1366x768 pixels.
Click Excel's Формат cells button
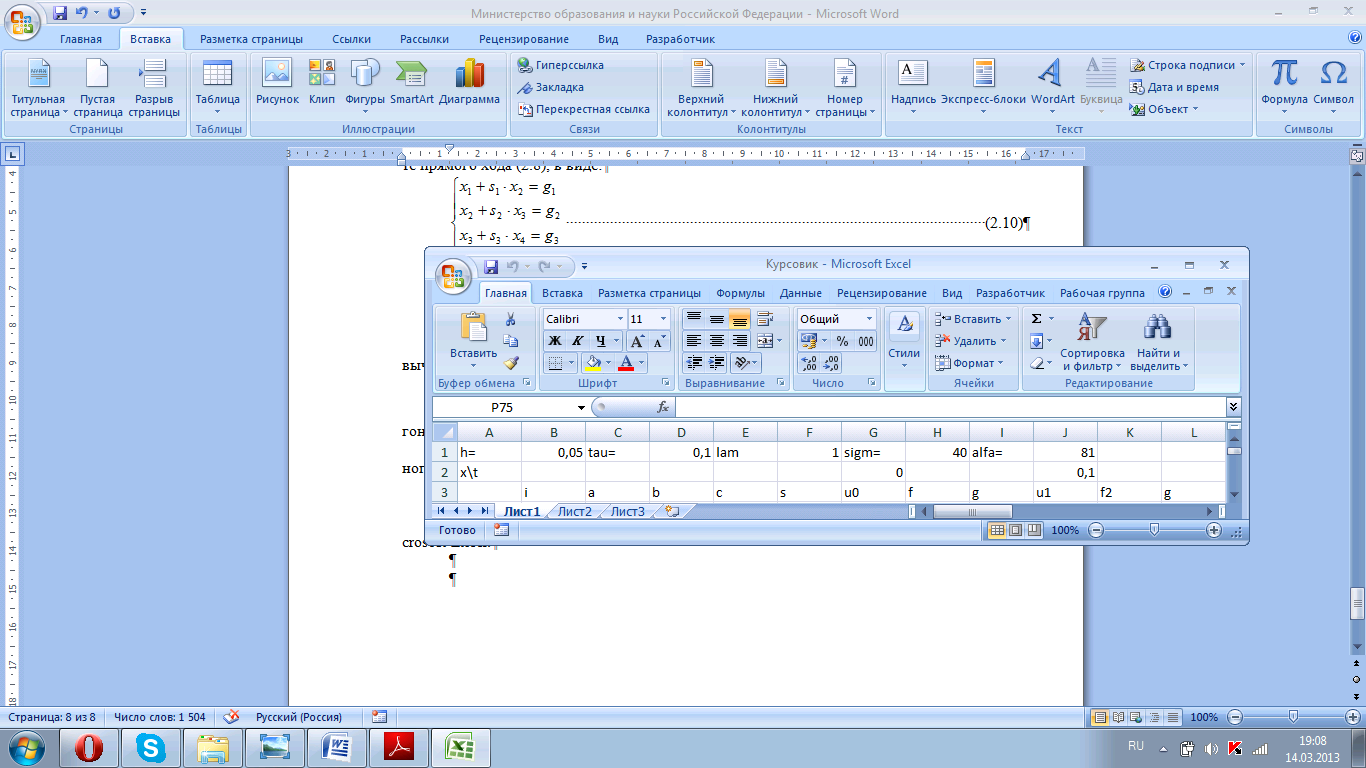coord(968,363)
